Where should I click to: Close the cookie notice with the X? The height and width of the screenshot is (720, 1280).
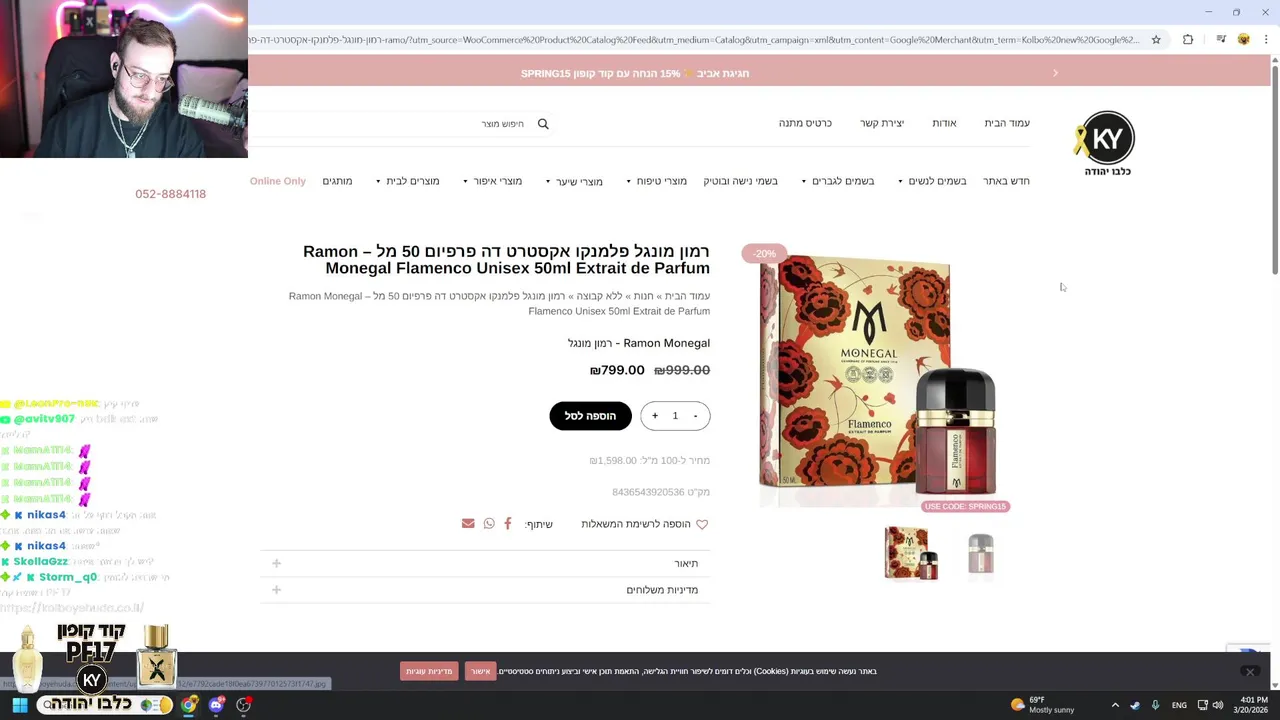pos(1249,671)
